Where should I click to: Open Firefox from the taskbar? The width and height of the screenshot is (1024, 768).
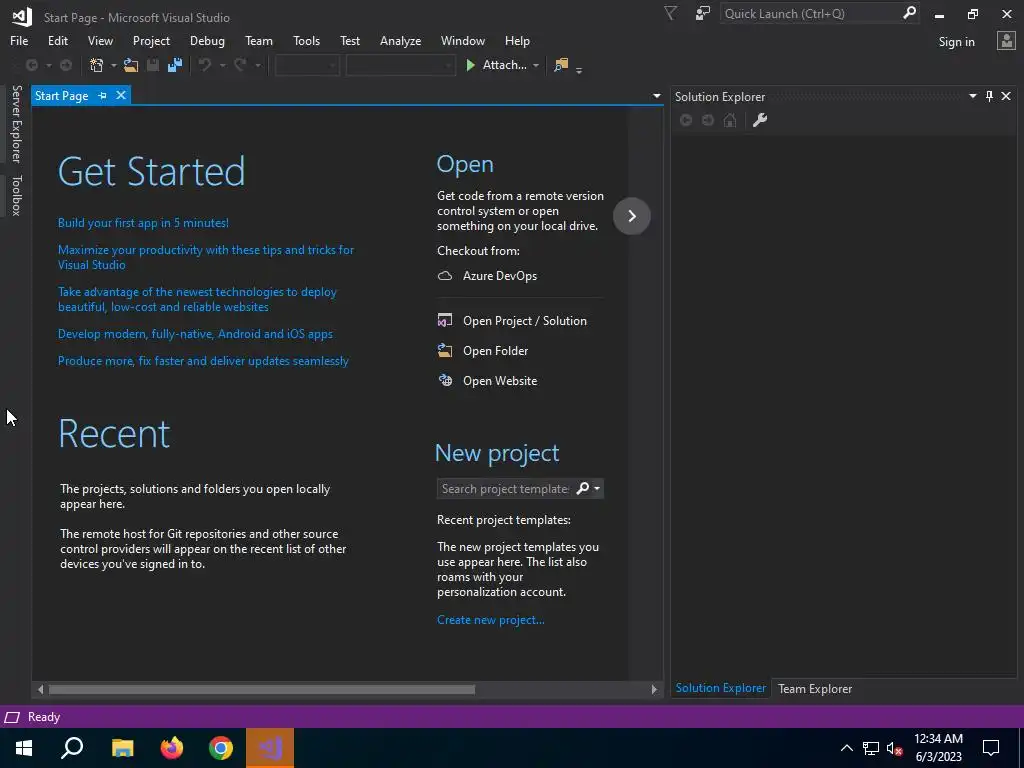(172, 748)
